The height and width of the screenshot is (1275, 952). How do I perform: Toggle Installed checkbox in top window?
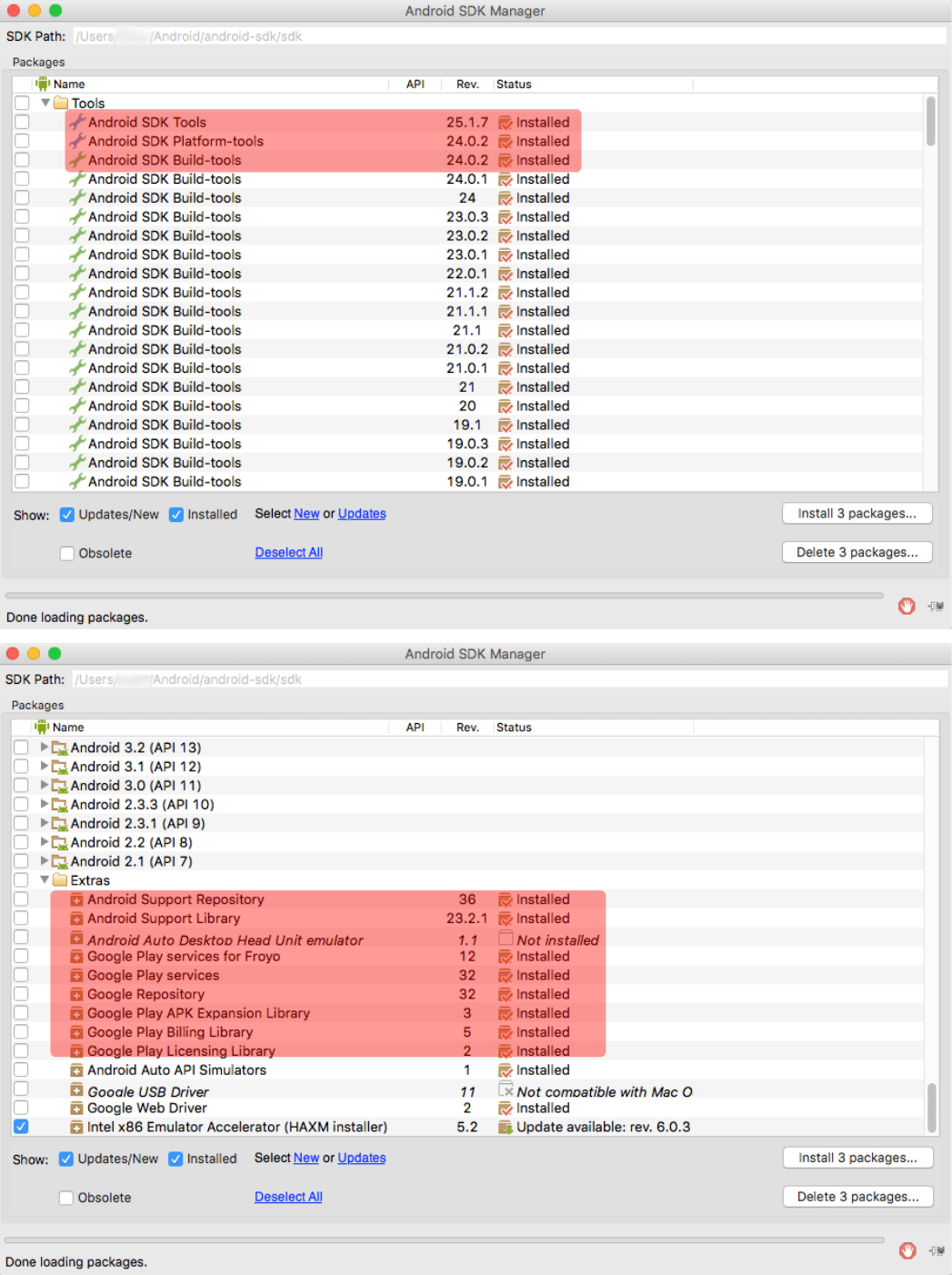[x=176, y=515]
